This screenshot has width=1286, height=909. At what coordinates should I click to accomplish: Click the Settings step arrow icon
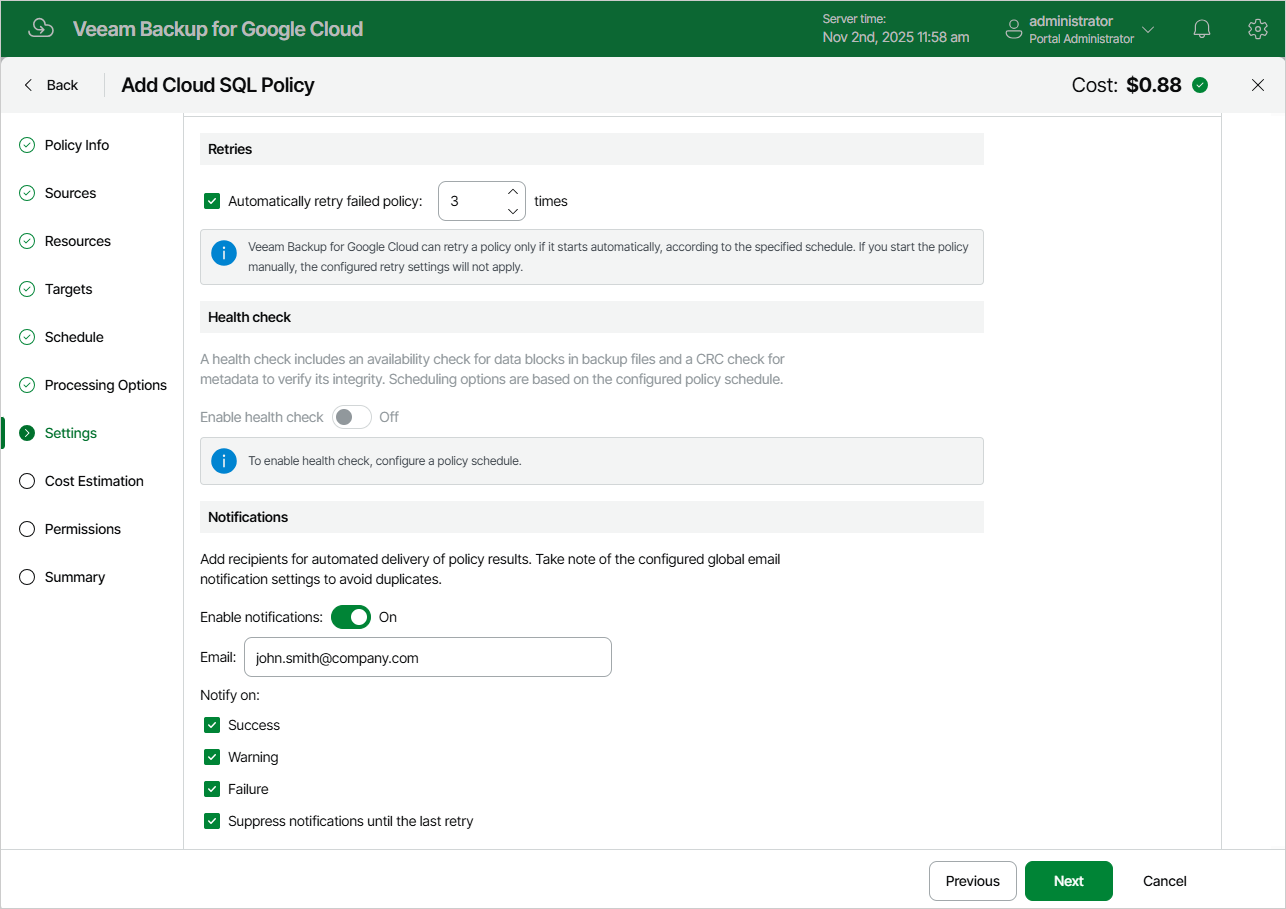27,433
